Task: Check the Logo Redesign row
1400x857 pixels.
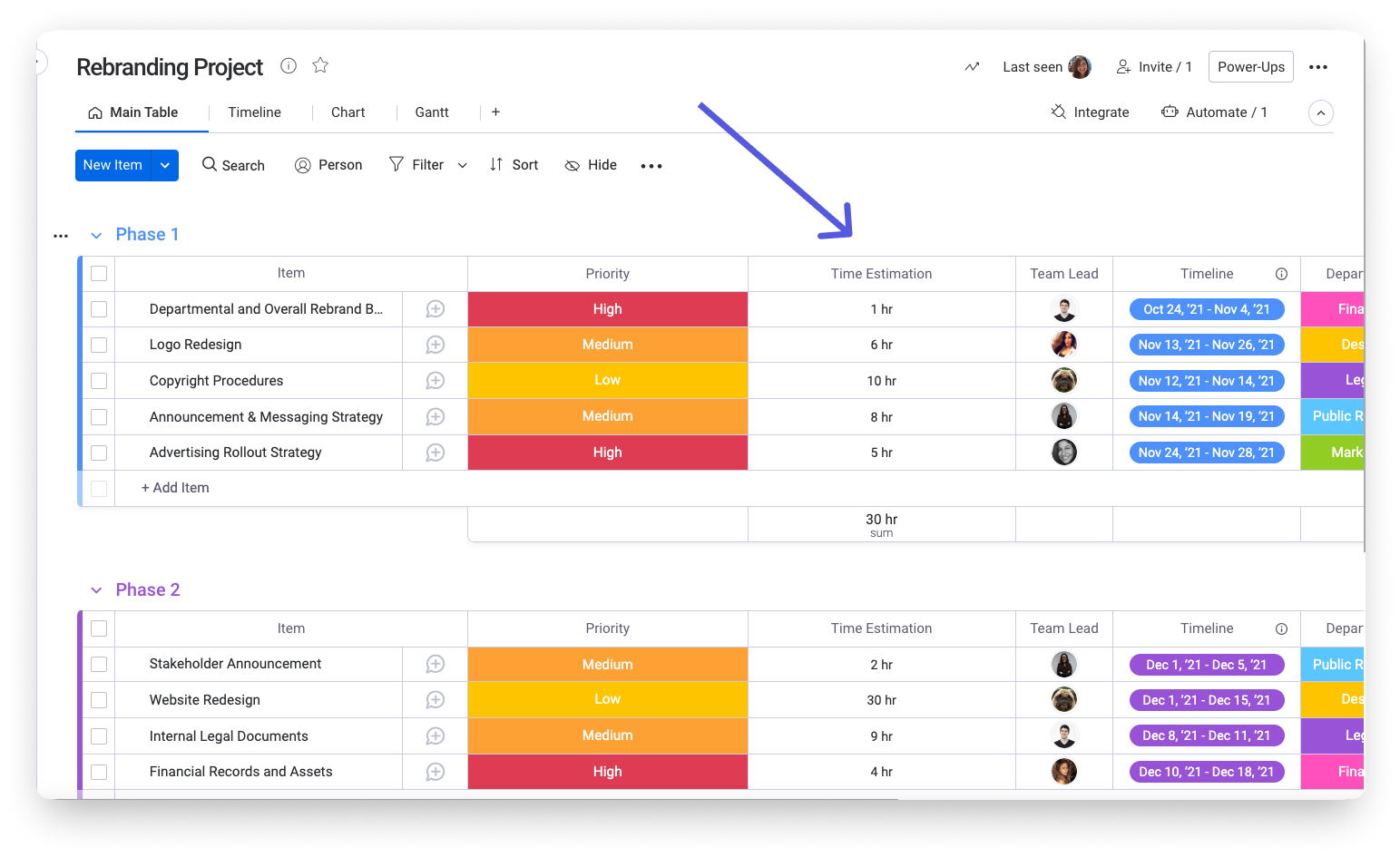Action: point(99,345)
